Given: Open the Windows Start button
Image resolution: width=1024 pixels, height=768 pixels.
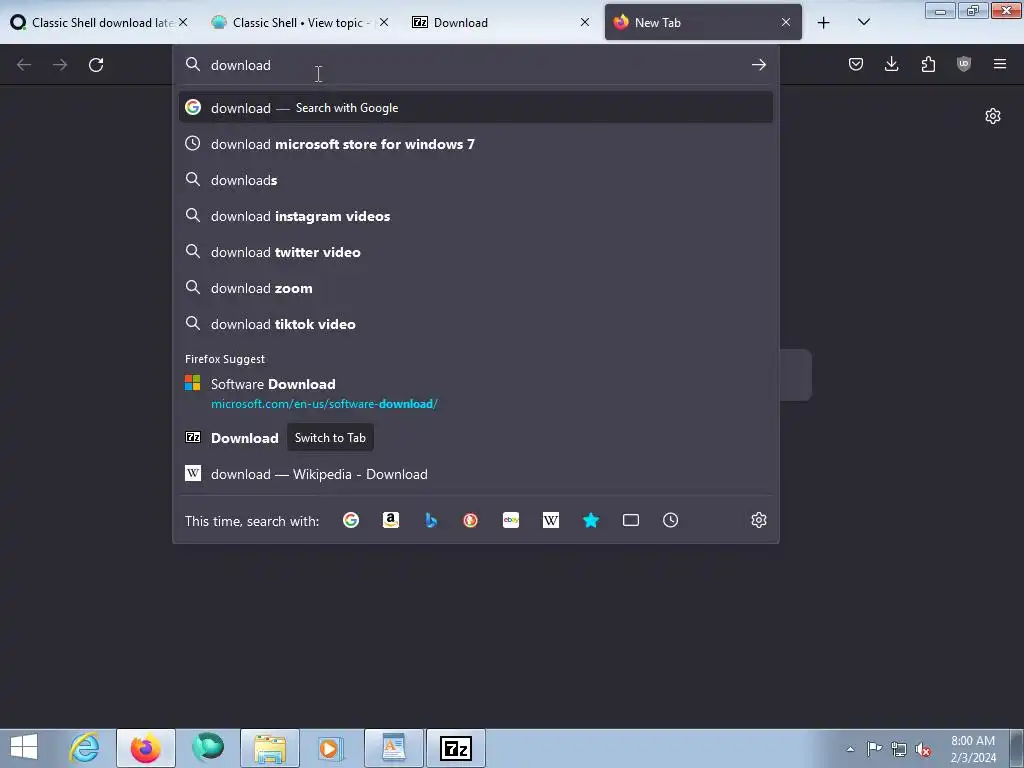Looking at the screenshot, I should 24,747.
